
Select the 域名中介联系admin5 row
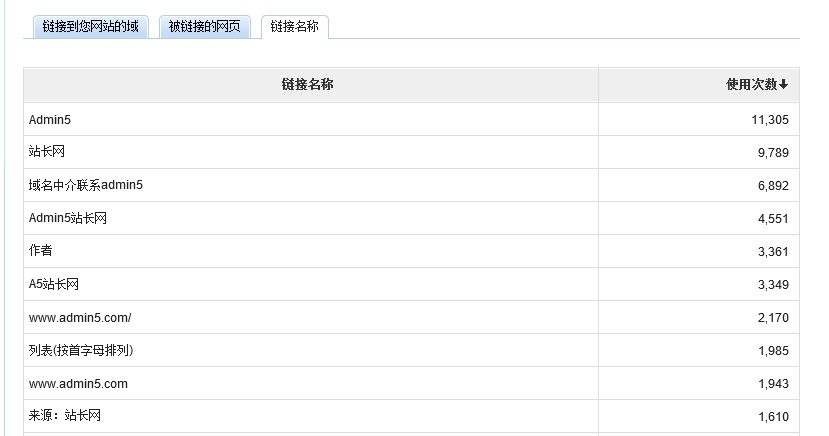coord(411,185)
